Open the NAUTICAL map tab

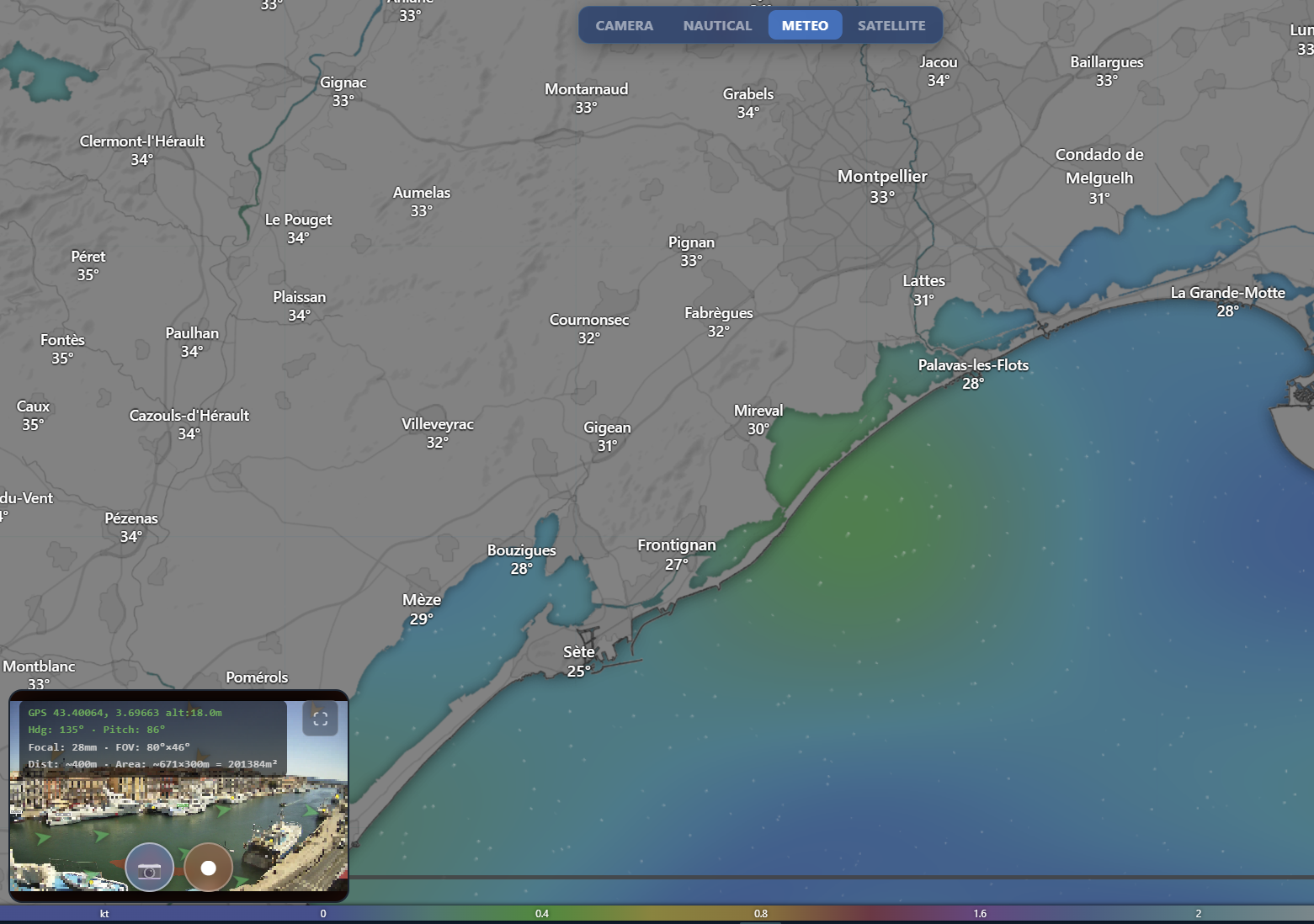pos(717,25)
